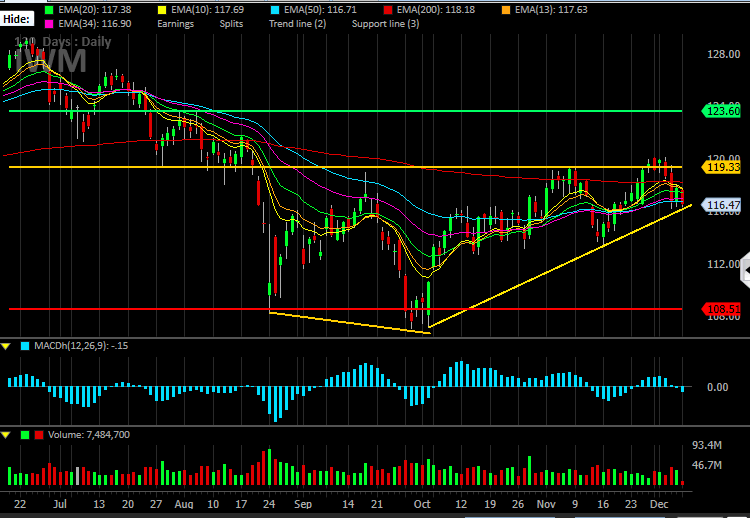Image resolution: width=750 pixels, height=518 pixels.
Task: Click the cyan EMA(50) color swatch
Action: pyautogui.click(x=275, y=9)
